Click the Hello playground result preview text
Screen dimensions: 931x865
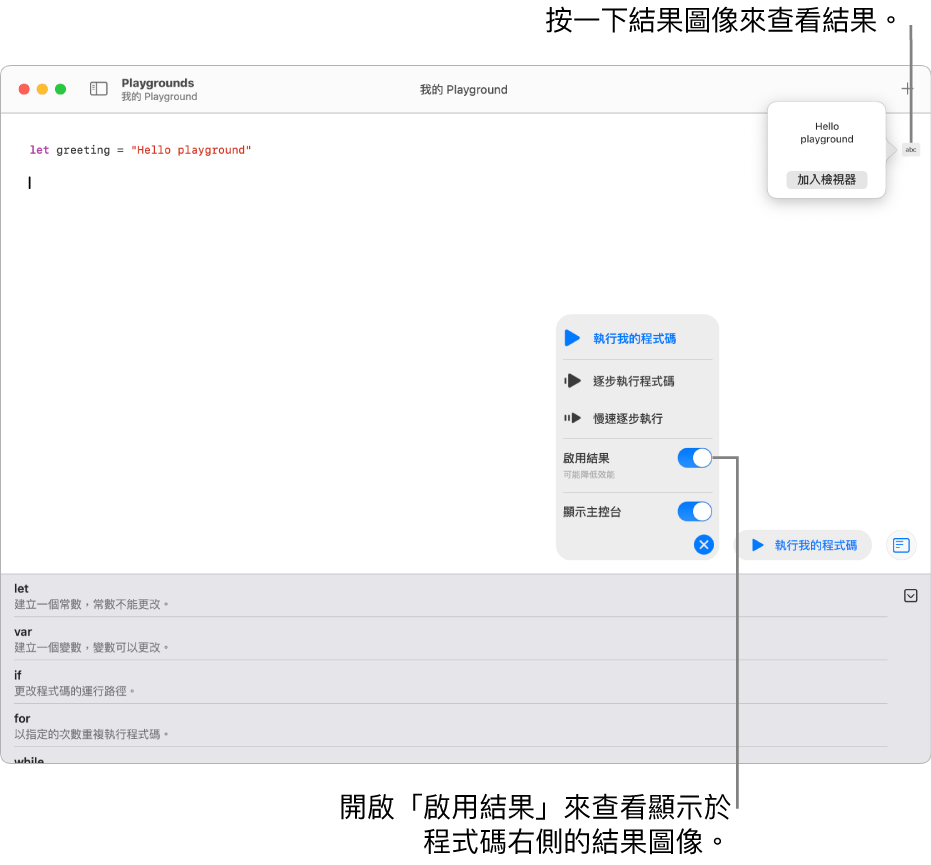(826, 132)
